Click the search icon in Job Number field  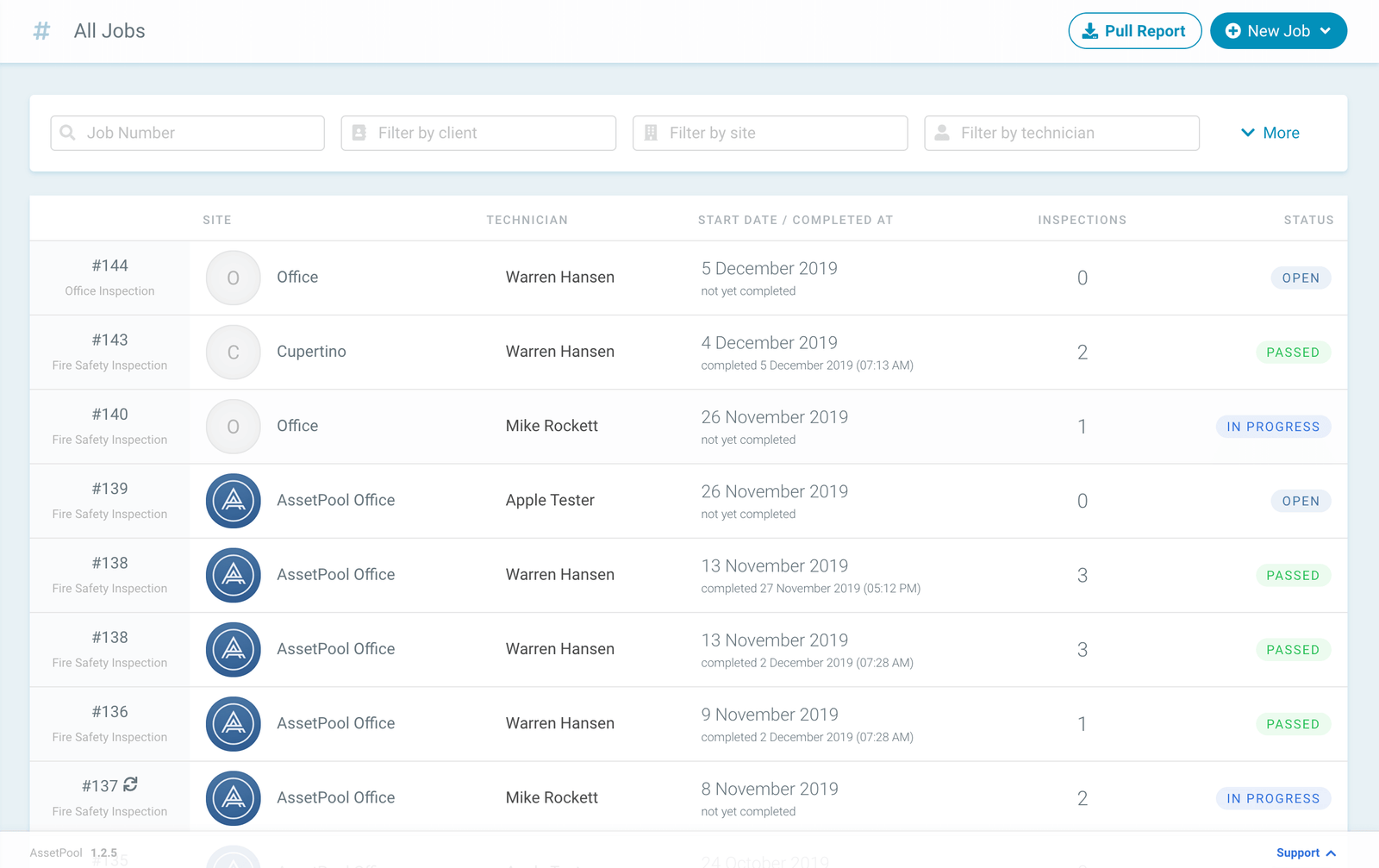coord(68,133)
